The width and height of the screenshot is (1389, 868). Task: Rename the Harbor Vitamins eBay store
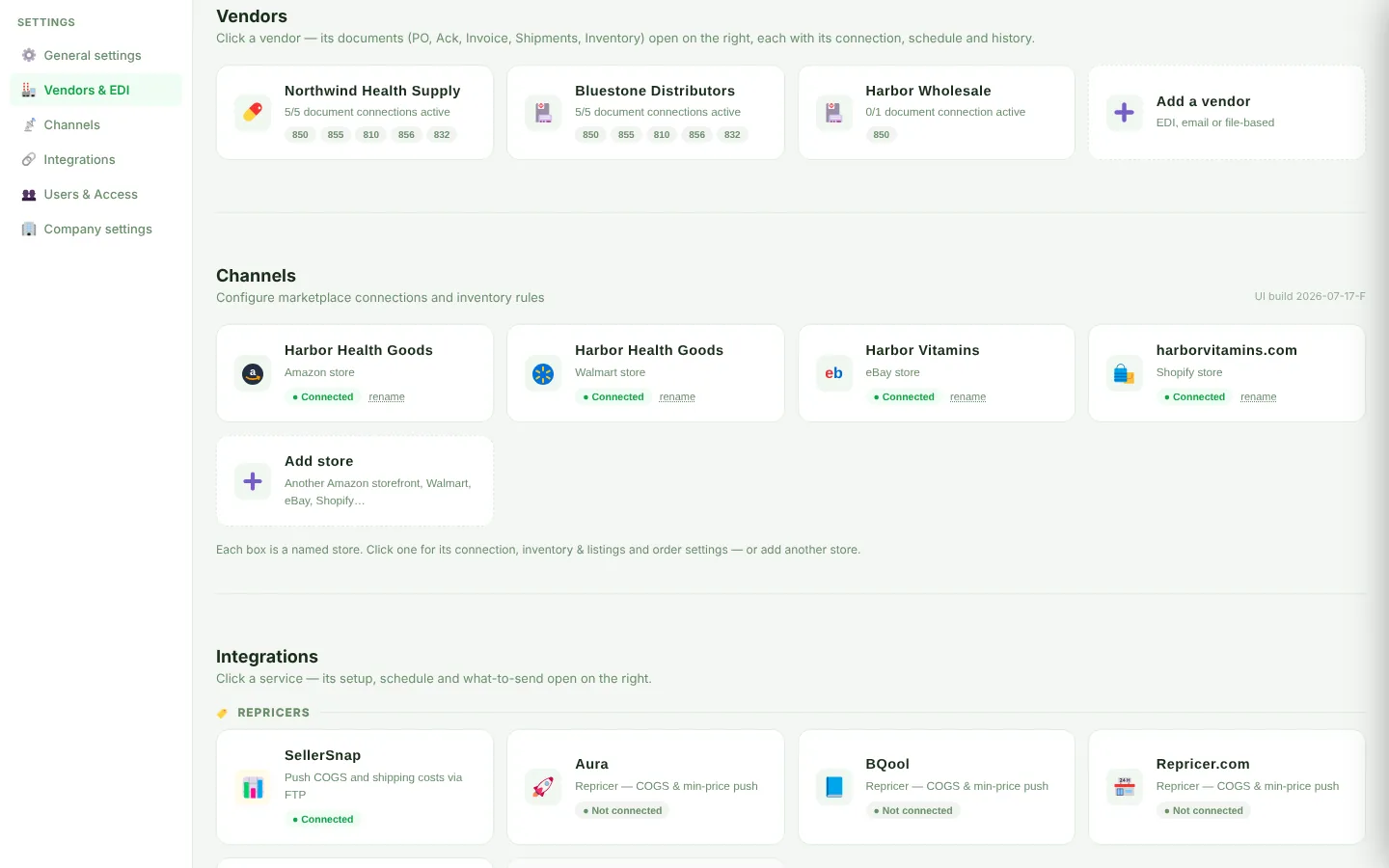[x=967, y=396]
